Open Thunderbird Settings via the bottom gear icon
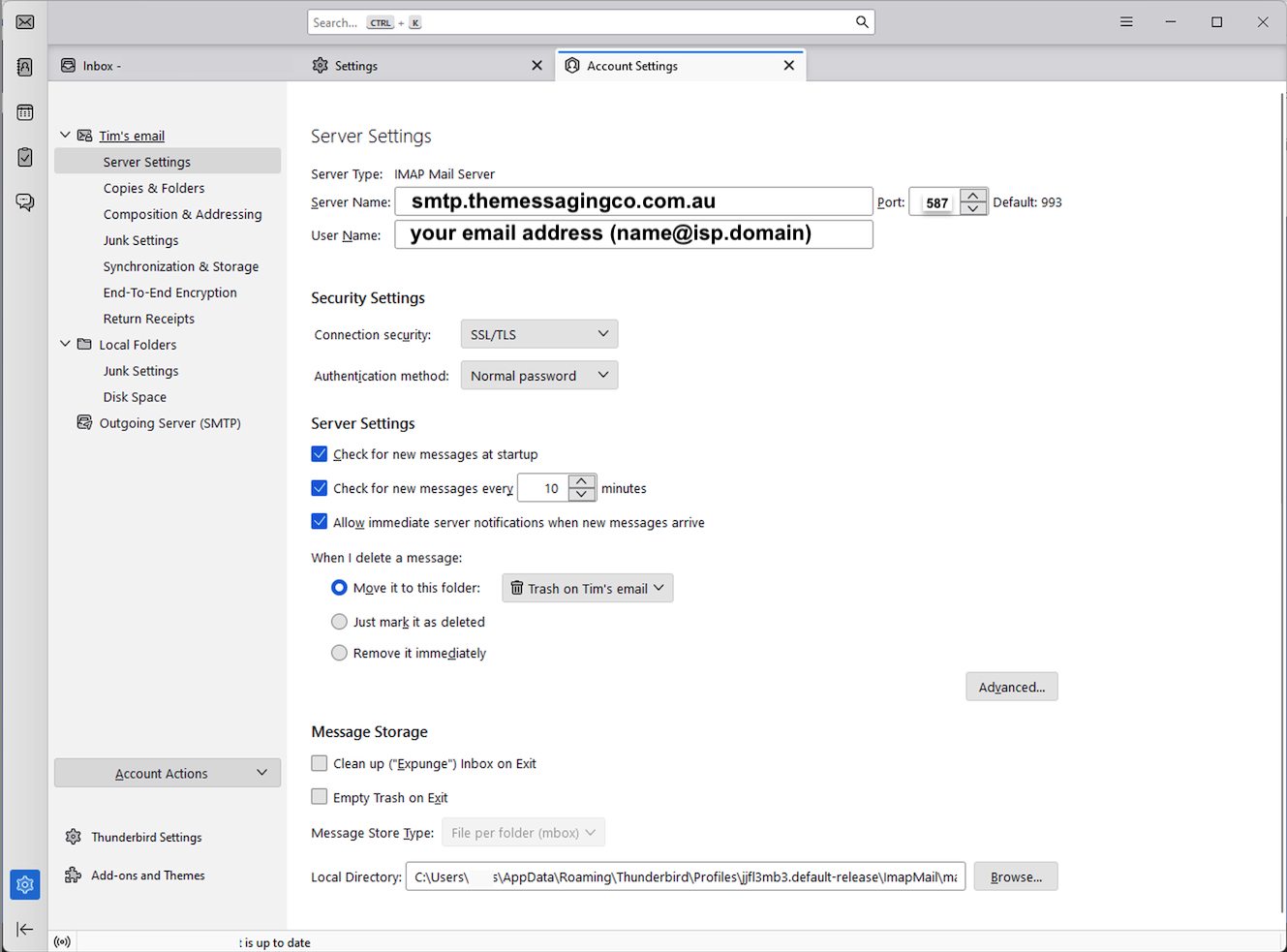 point(24,884)
